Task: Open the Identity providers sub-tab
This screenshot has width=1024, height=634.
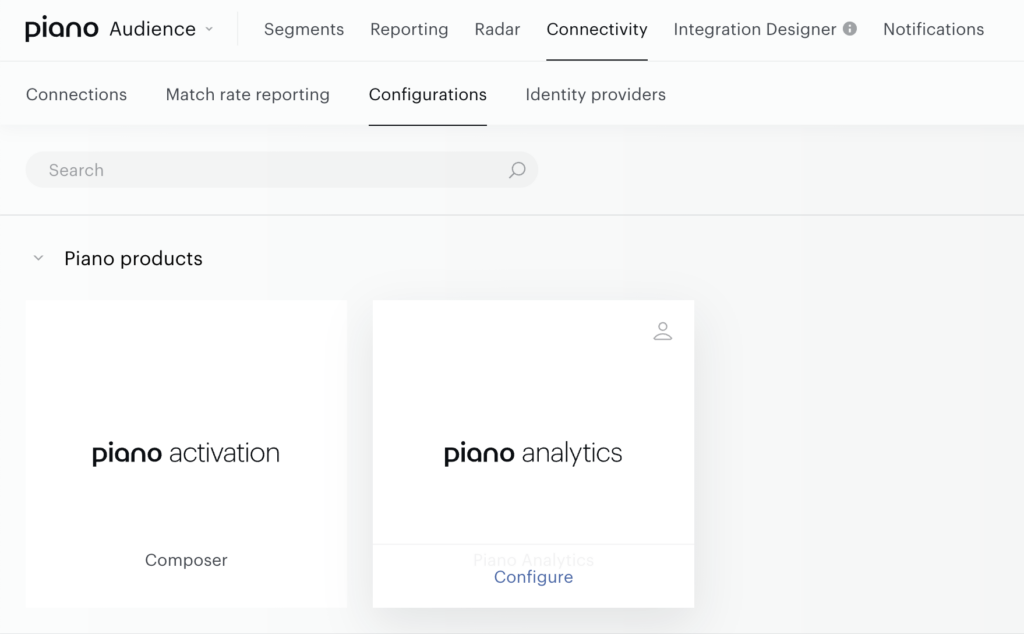Action: pos(596,95)
